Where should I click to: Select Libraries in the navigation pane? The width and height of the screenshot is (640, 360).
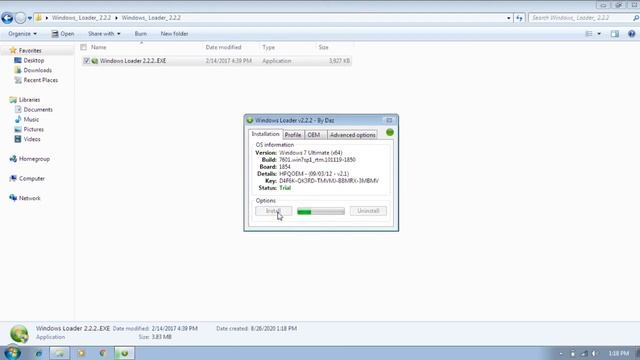(x=29, y=100)
